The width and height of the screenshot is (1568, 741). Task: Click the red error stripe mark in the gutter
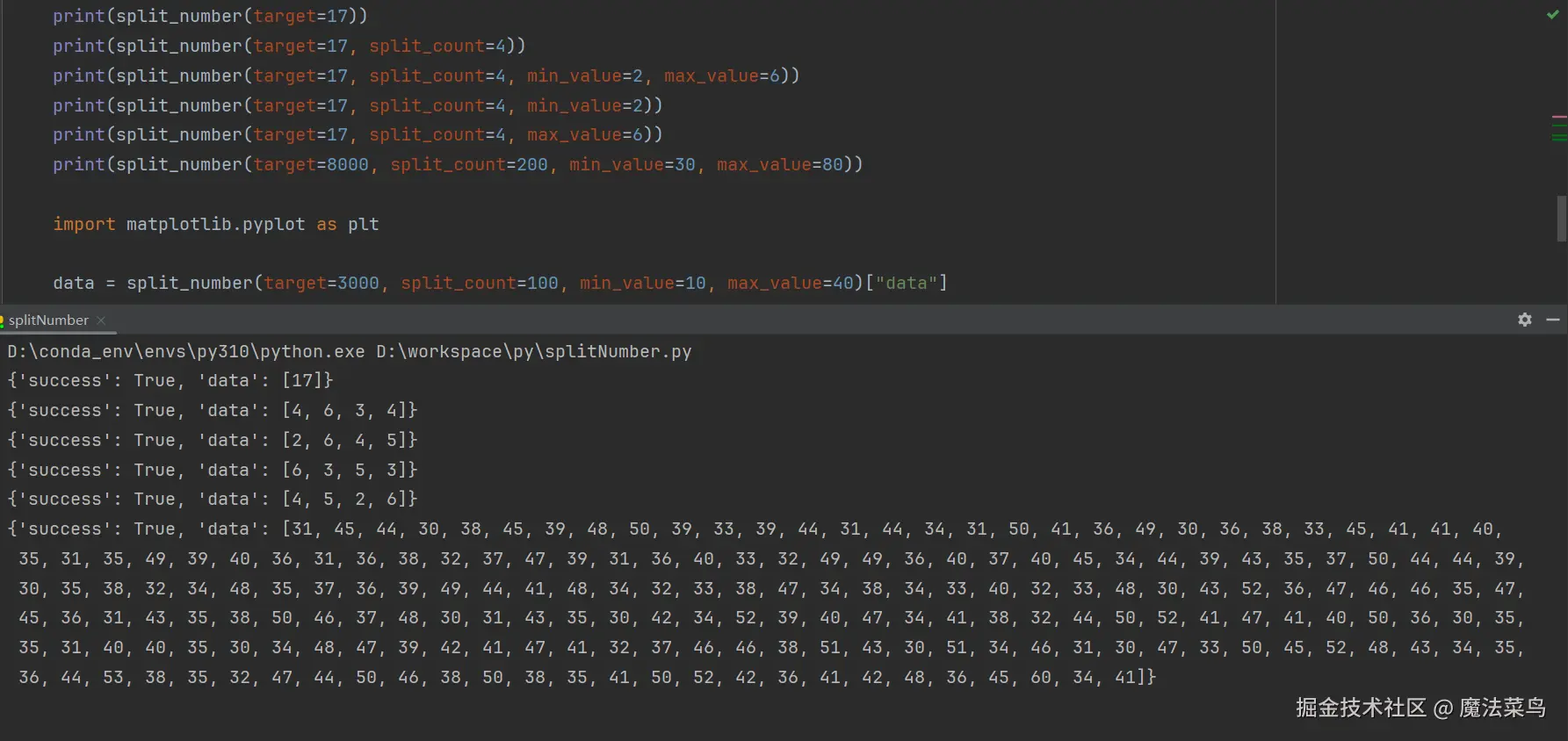click(x=1559, y=116)
